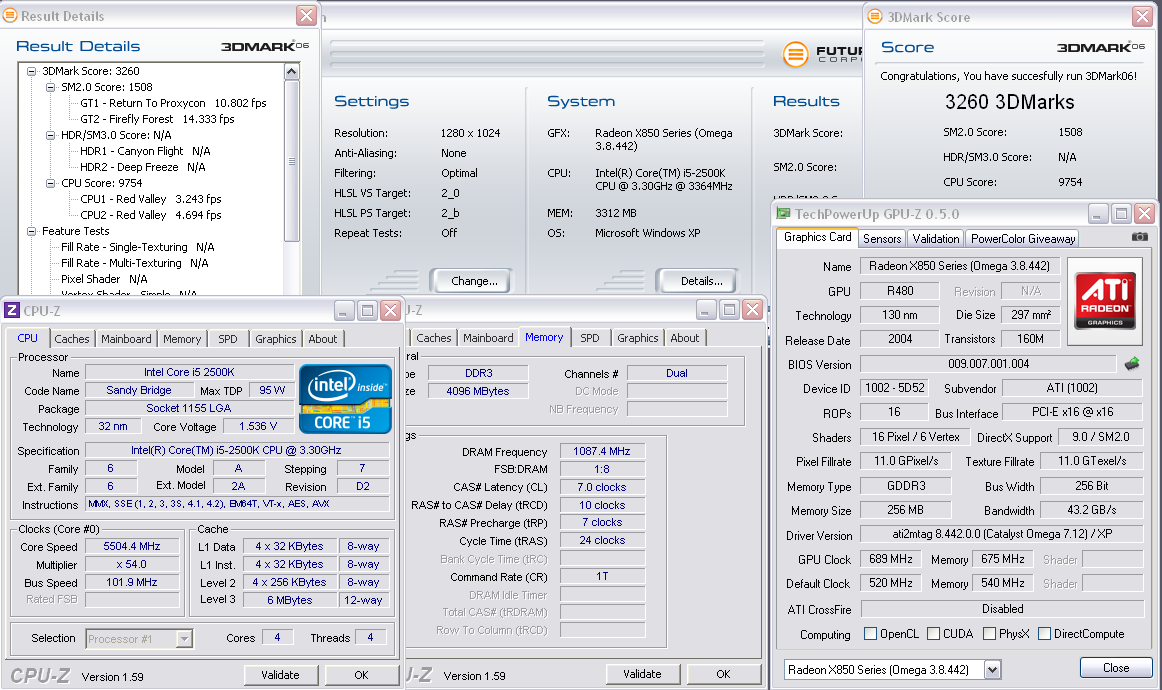This screenshot has width=1162, height=690.
Task: Toggle the DirectCompute checkbox
Action: pos(1045,634)
